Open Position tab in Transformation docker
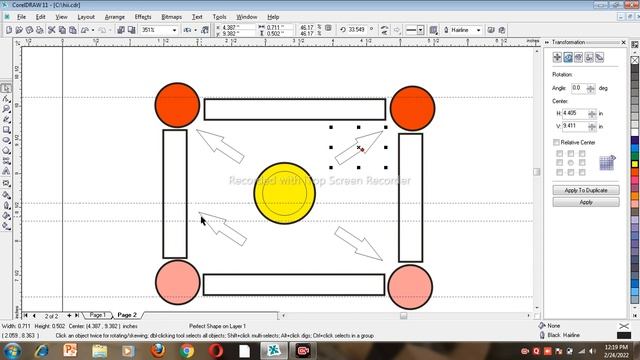This screenshot has height=360, width=640. coord(557,57)
